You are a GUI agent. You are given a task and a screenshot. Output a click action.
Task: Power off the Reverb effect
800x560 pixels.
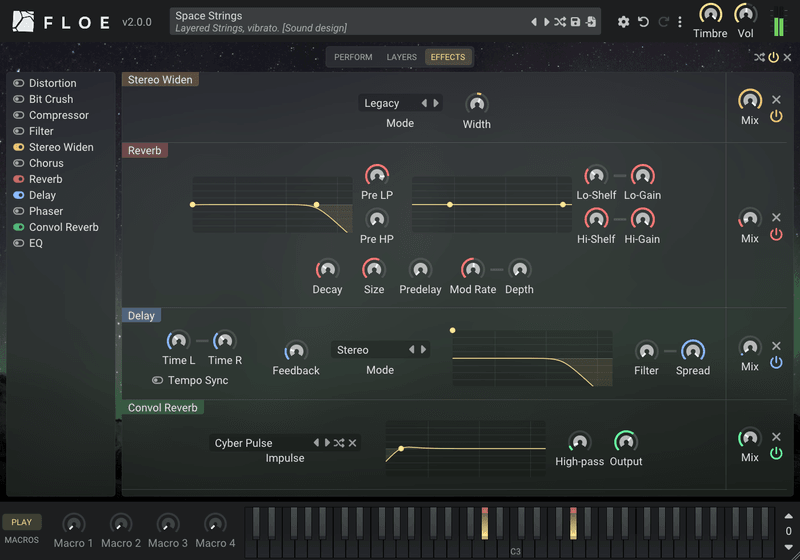point(776,235)
